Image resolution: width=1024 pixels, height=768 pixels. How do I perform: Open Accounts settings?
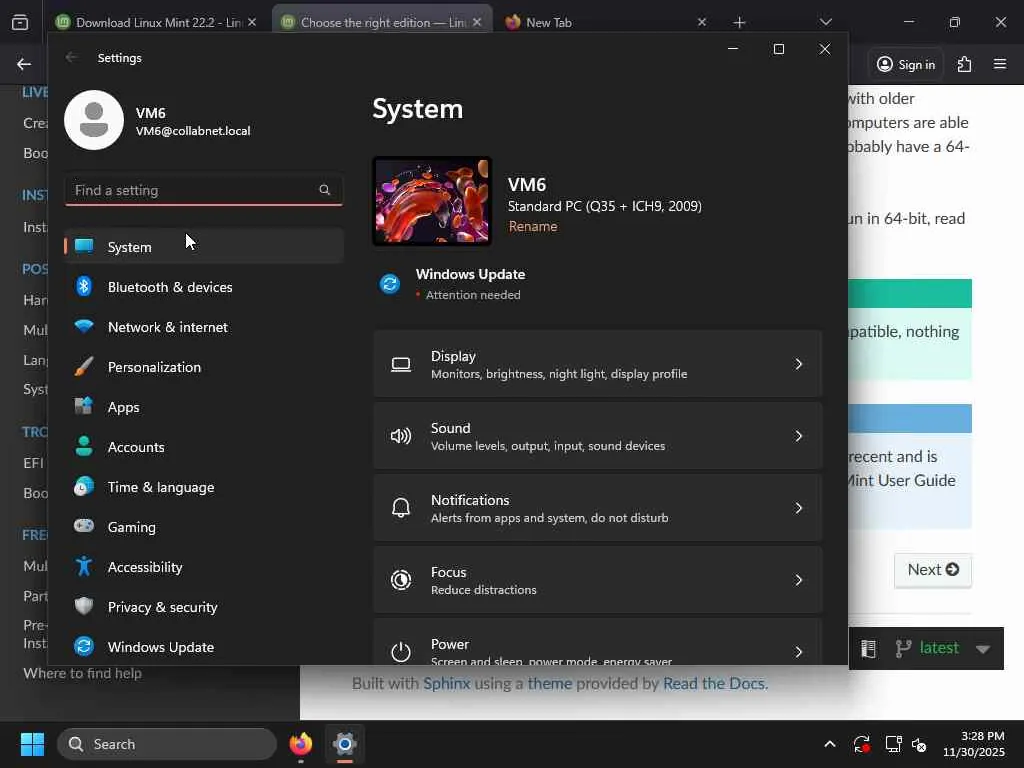204,447
